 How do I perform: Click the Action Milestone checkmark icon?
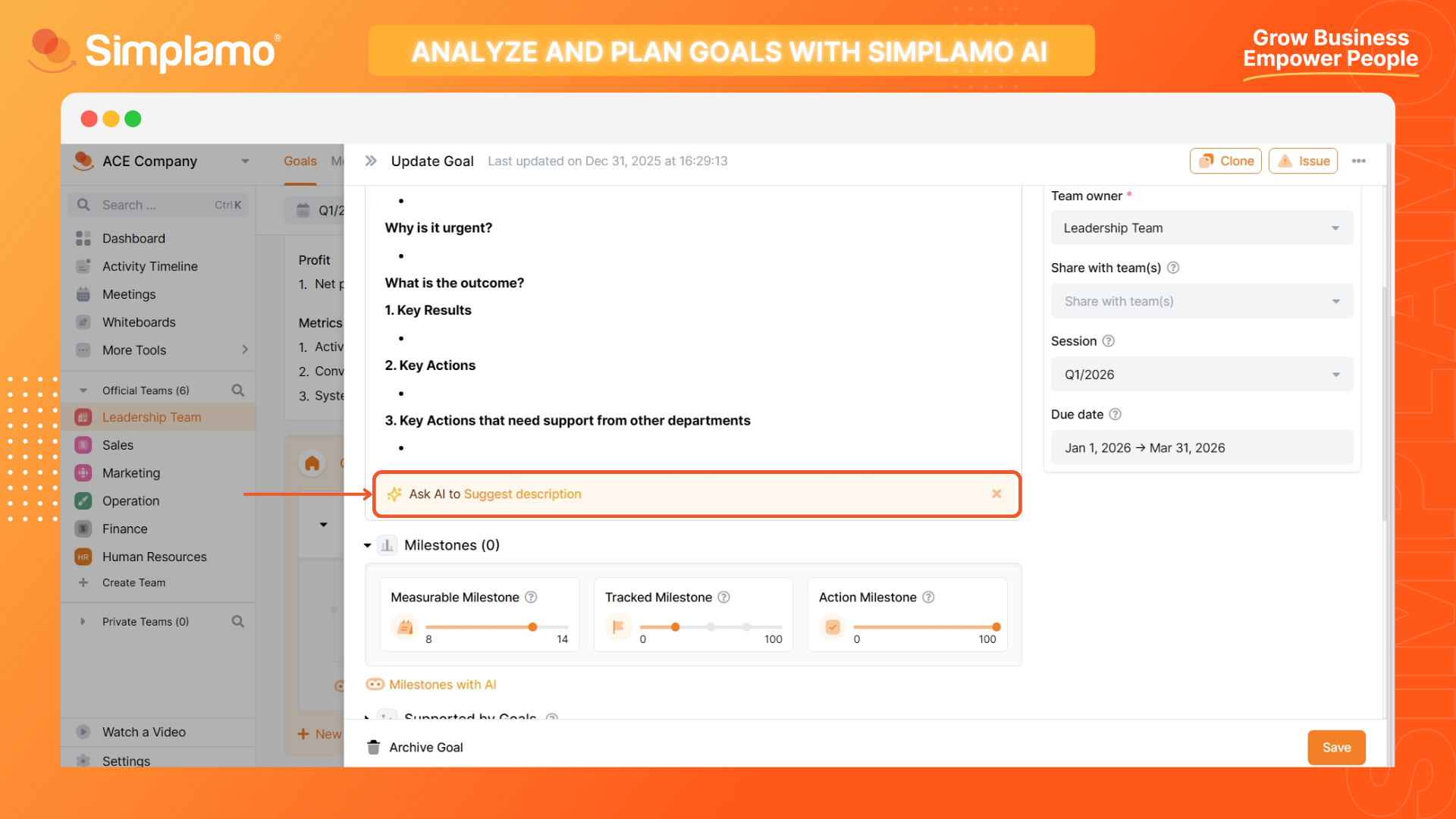[x=833, y=627]
